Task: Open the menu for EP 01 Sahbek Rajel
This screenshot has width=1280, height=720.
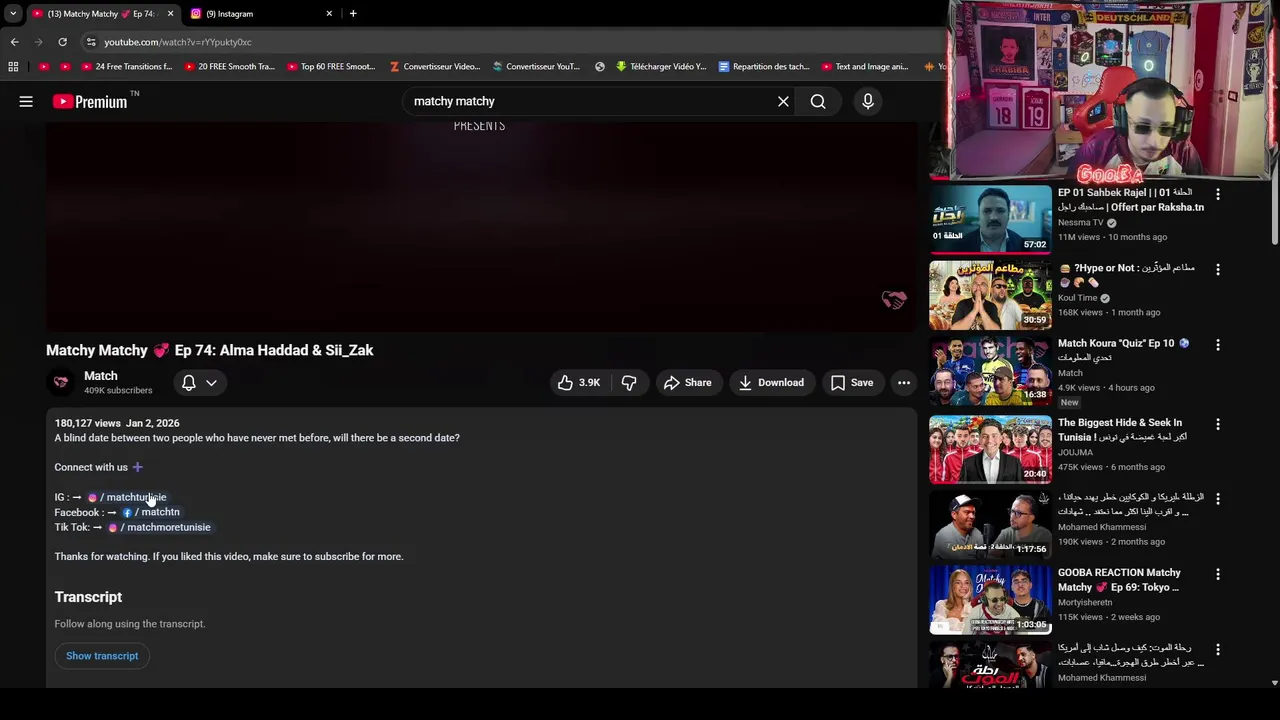Action: 1218,194
